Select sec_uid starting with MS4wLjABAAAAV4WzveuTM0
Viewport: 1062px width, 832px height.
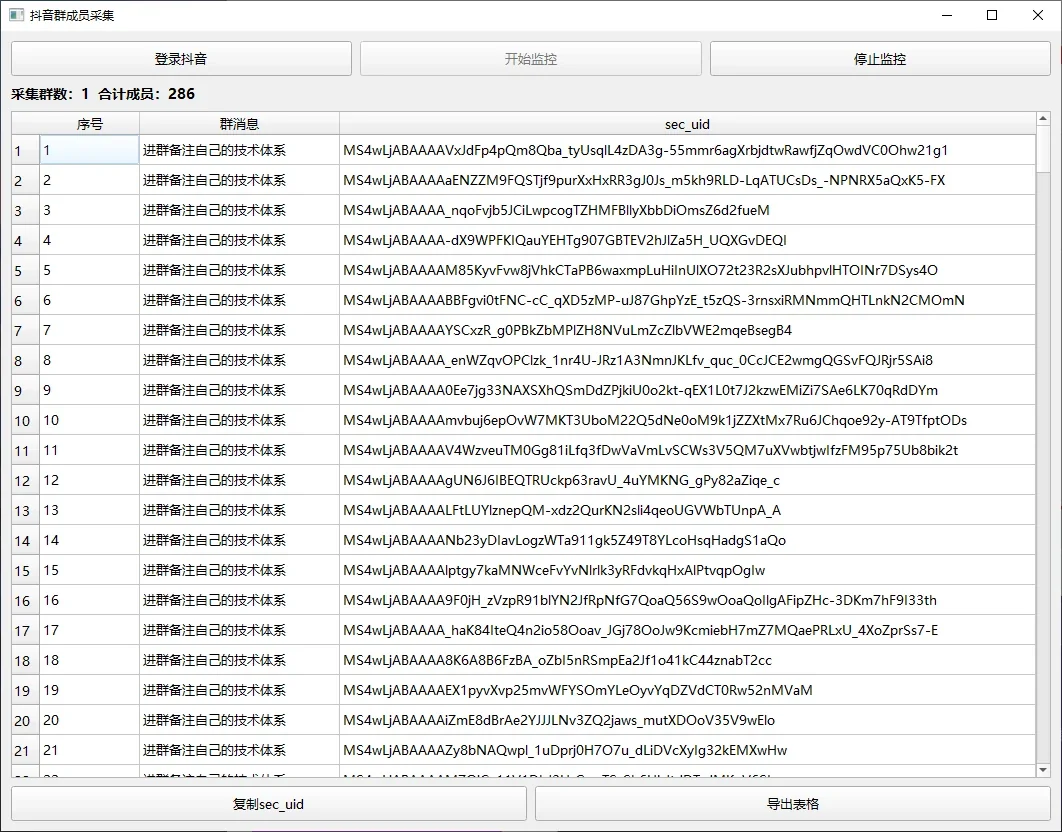coord(687,451)
